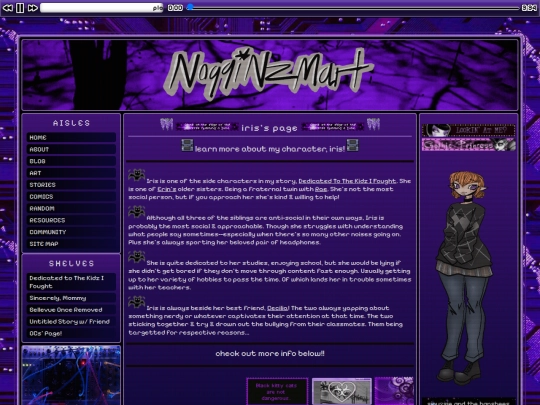This screenshot has height=405, width=540.
Task: Click the 'iris's page' title text
Action: pyautogui.click(x=269, y=128)
